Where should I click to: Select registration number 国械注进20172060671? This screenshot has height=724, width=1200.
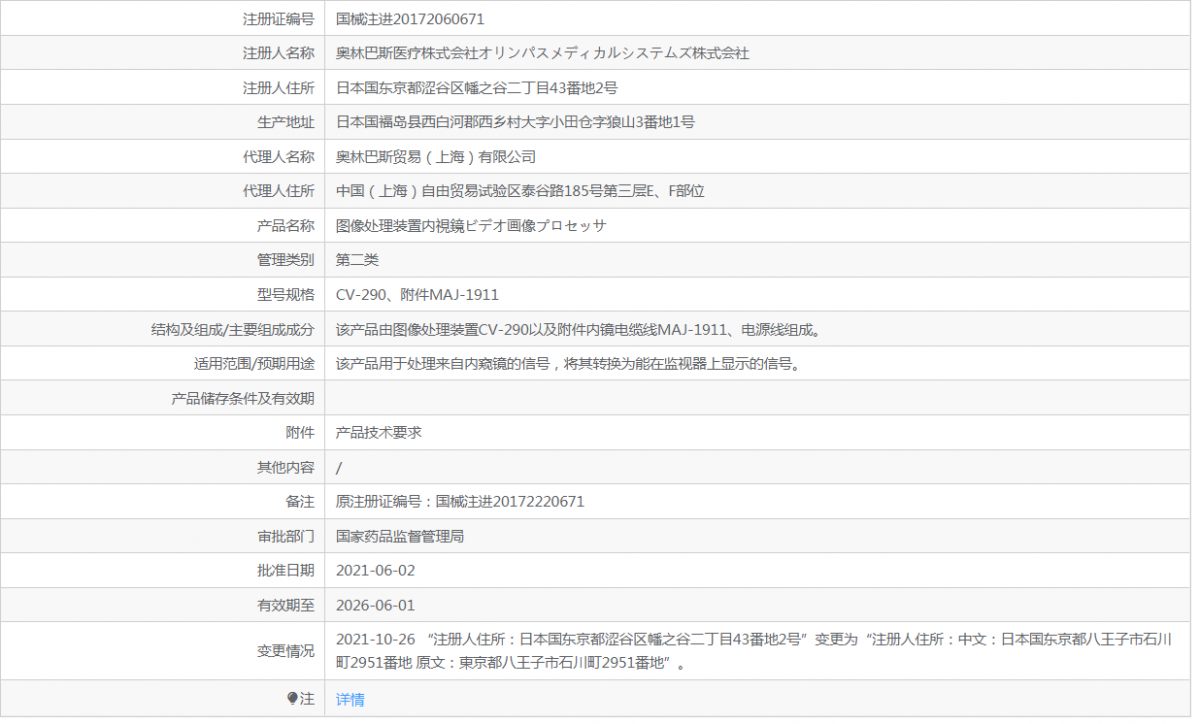click(x=411, y=18)
